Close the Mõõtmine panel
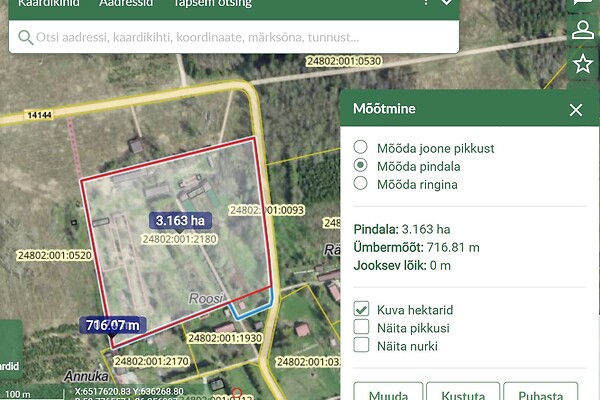The image size is (600, 400). click(575, 110)
